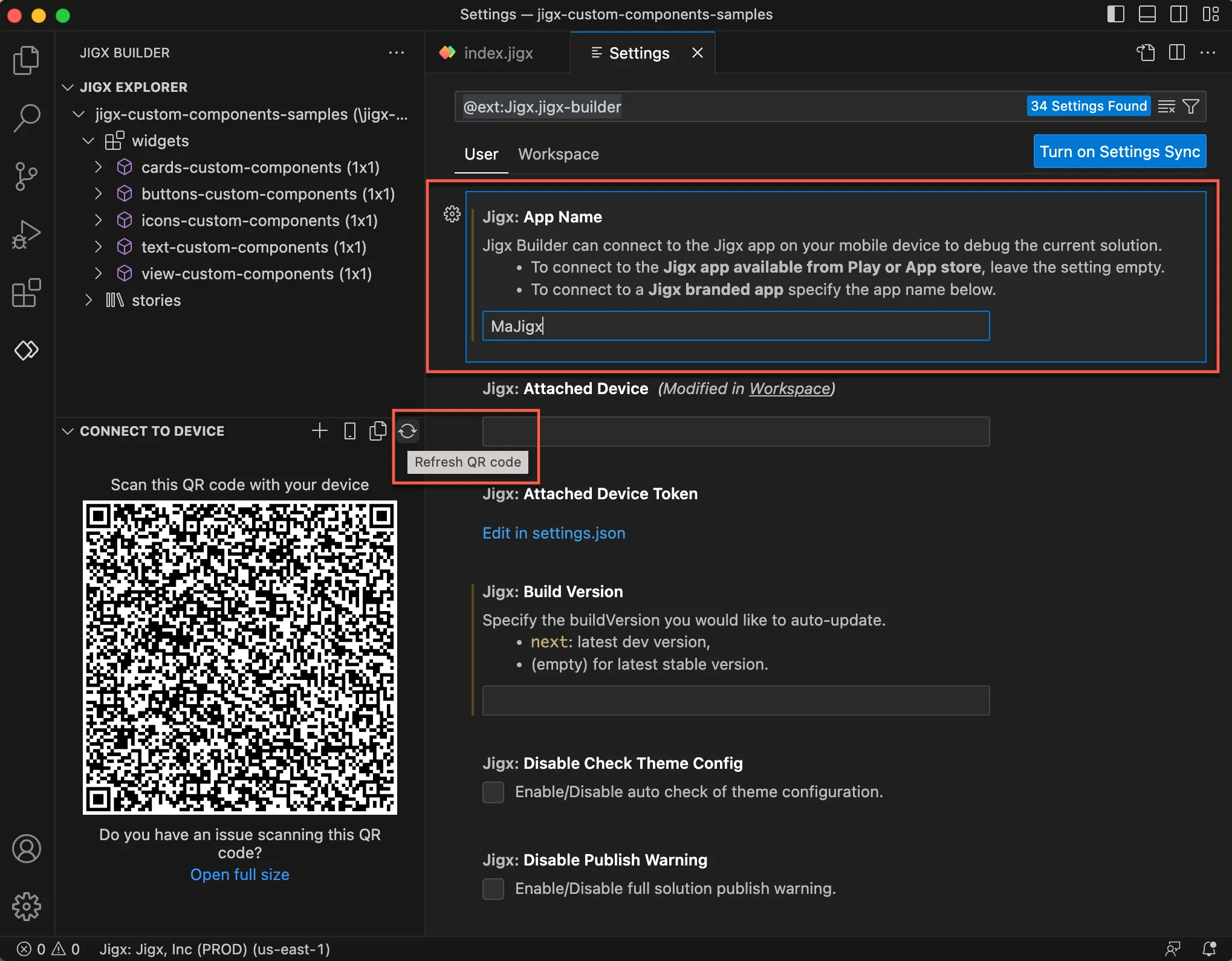Open the Run and Debug view

click(26, 235)
